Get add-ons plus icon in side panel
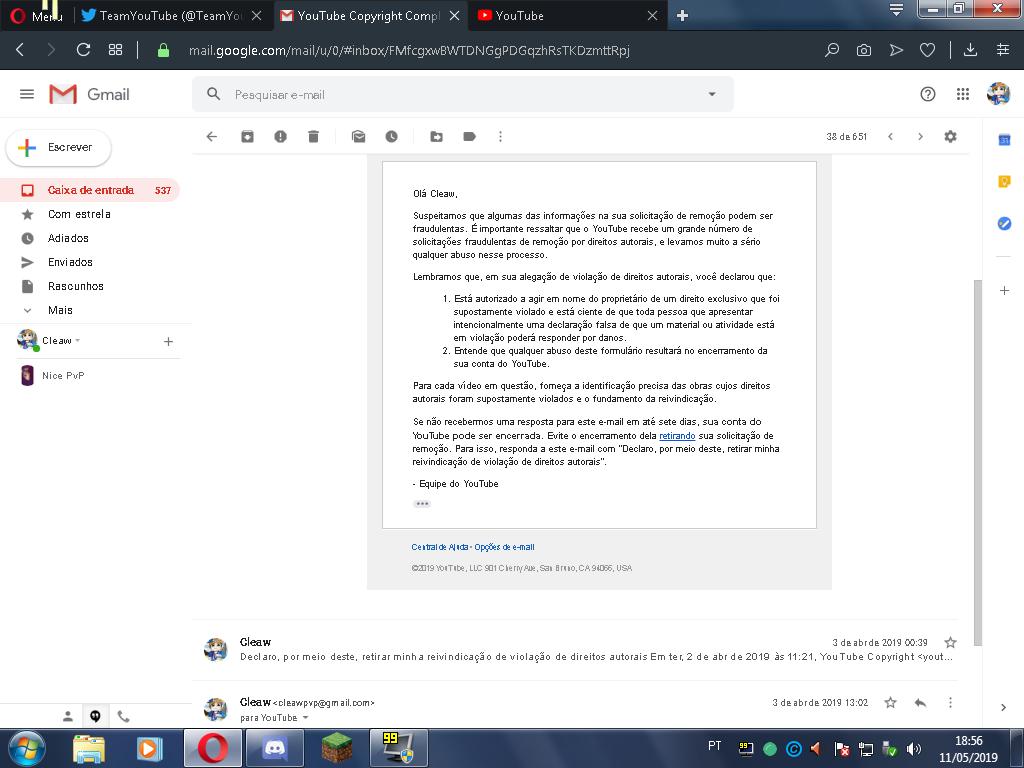 [x=1004, y=290]
